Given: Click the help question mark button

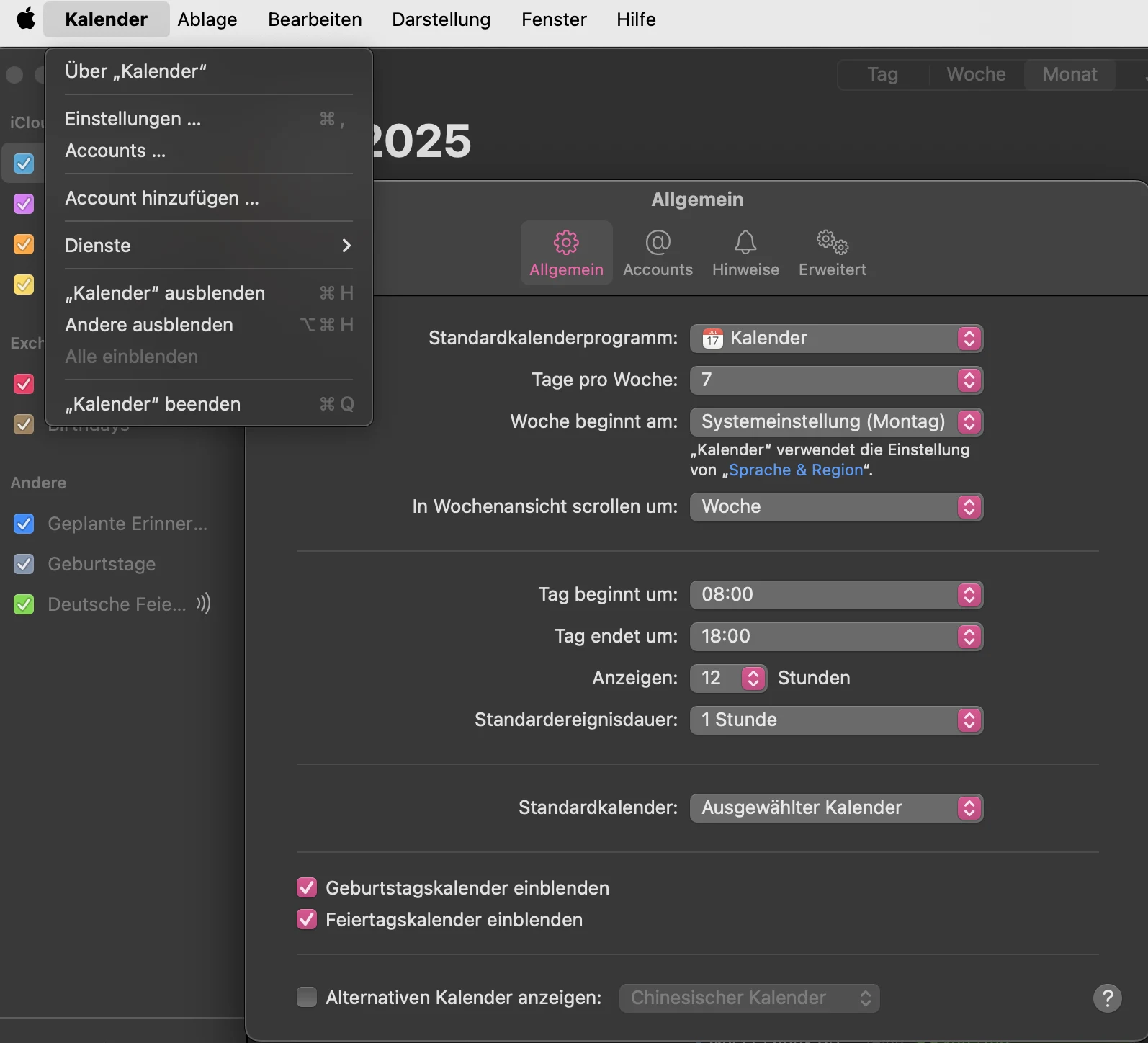Looking at the screenshot, I should click(1108, 998).
